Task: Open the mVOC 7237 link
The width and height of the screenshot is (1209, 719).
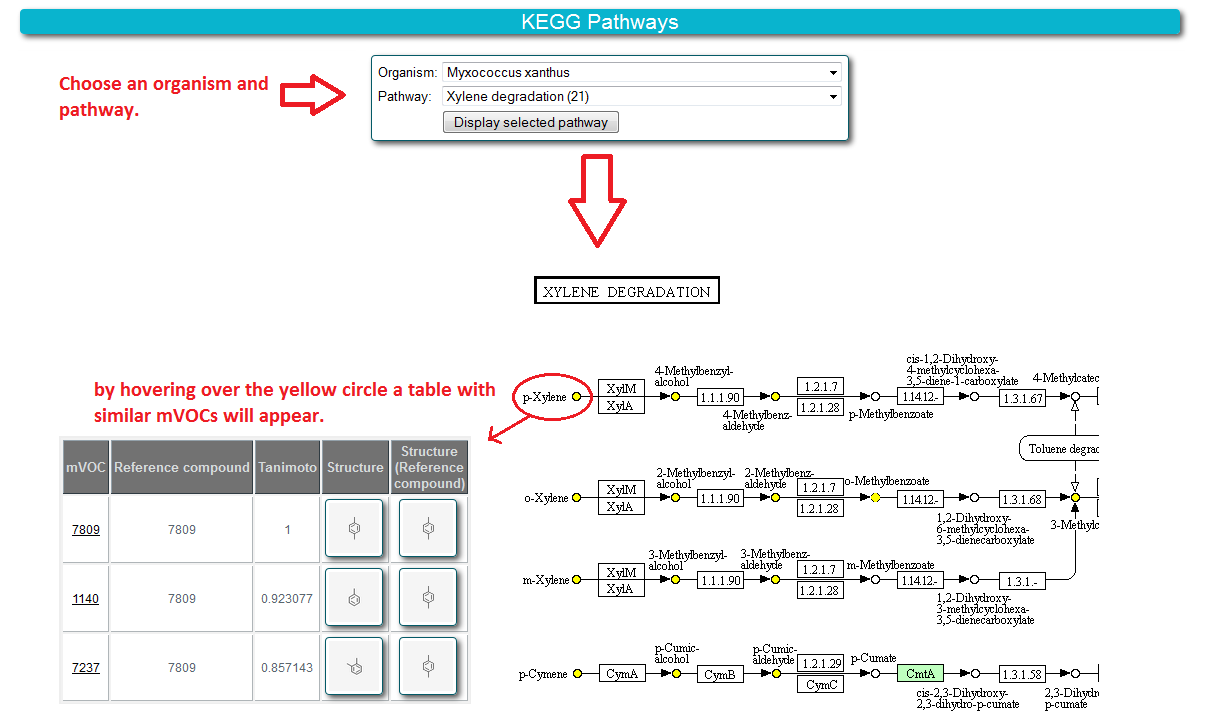Action: [86, 668]
